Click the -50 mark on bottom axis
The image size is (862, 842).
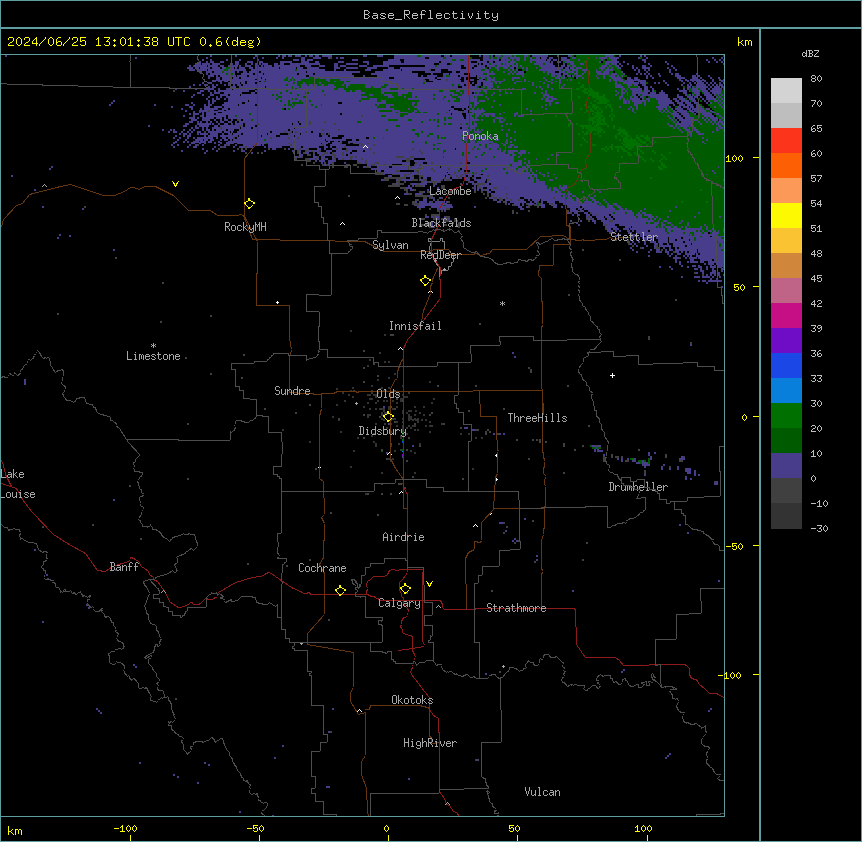point(255,828)
